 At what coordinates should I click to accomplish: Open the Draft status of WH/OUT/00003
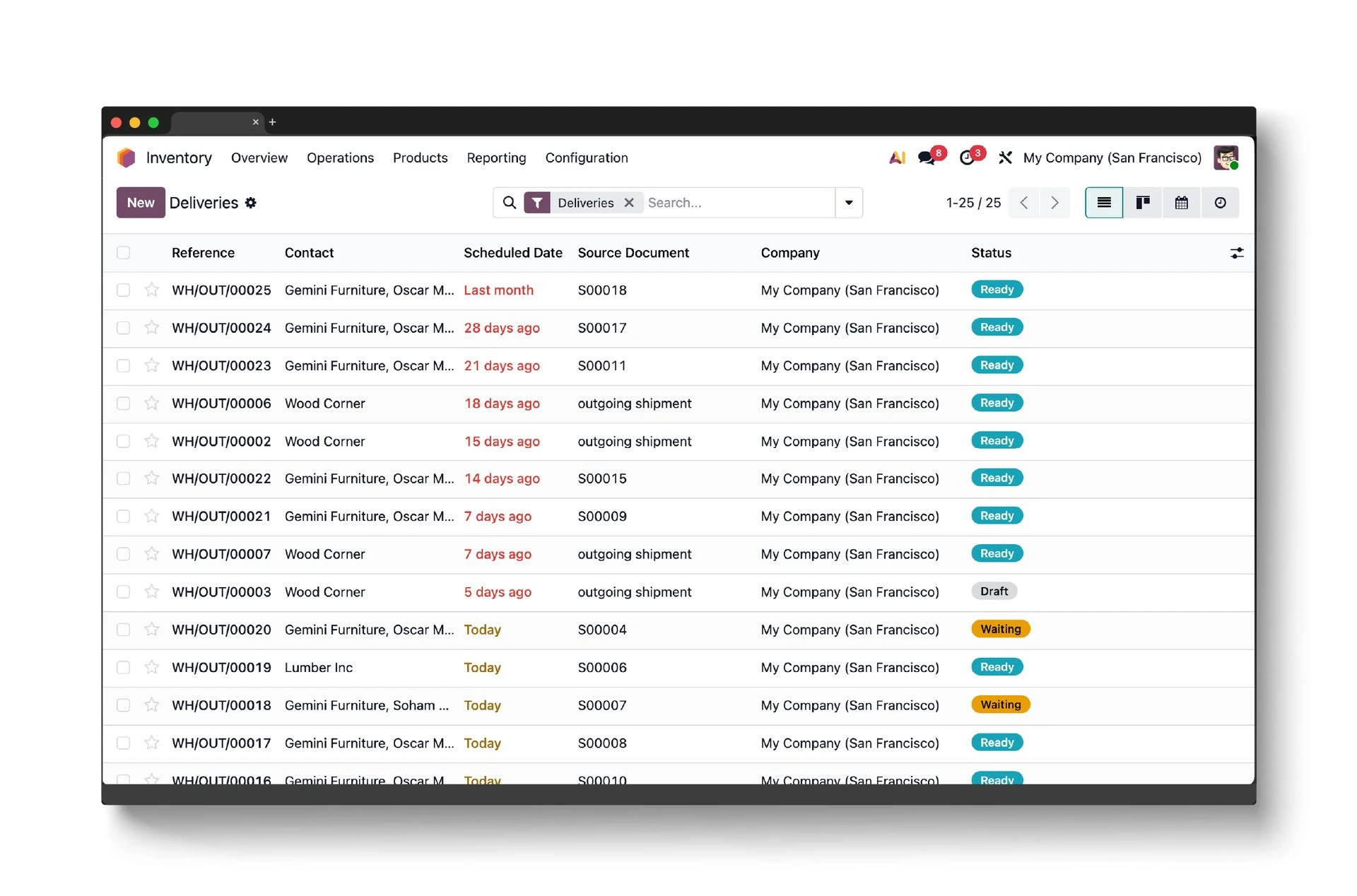[x=994, y=591]
